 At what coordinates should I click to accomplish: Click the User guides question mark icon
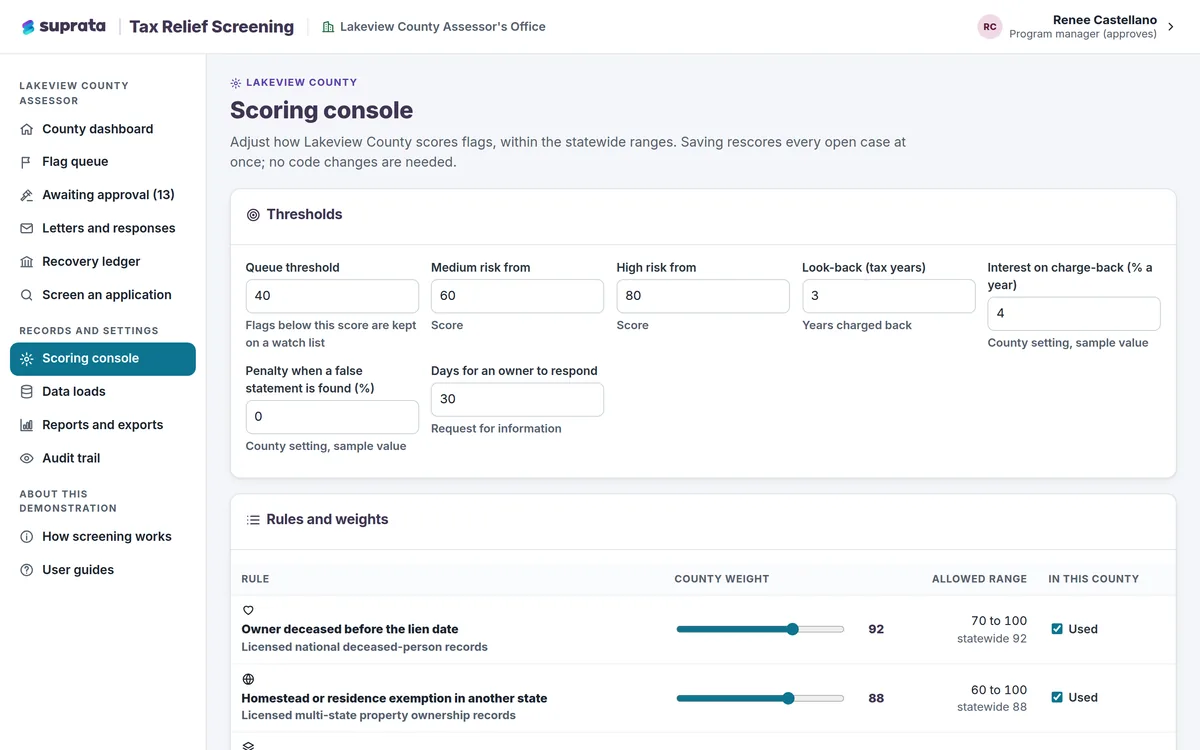coord(26,570)
